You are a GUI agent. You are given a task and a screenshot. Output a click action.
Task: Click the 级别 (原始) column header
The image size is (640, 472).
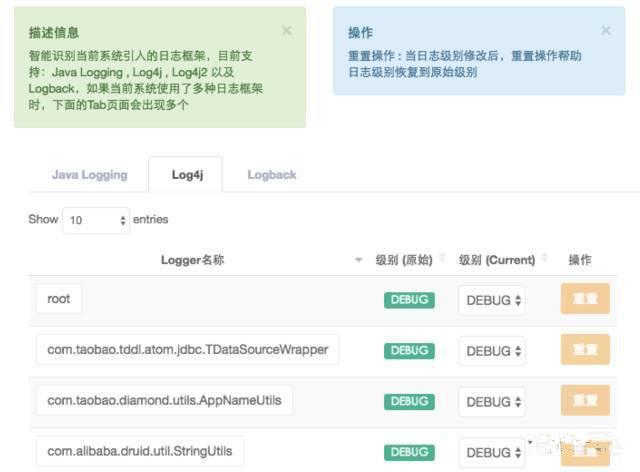(x=404, y=260)
